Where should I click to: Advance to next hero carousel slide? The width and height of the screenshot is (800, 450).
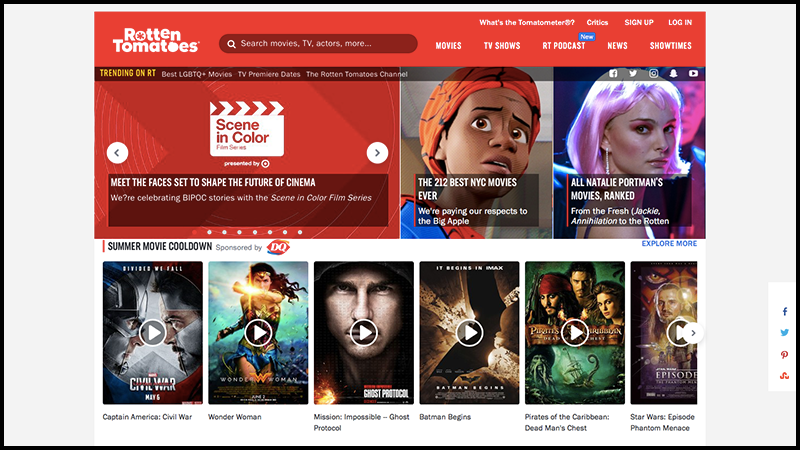click(377, 153)
